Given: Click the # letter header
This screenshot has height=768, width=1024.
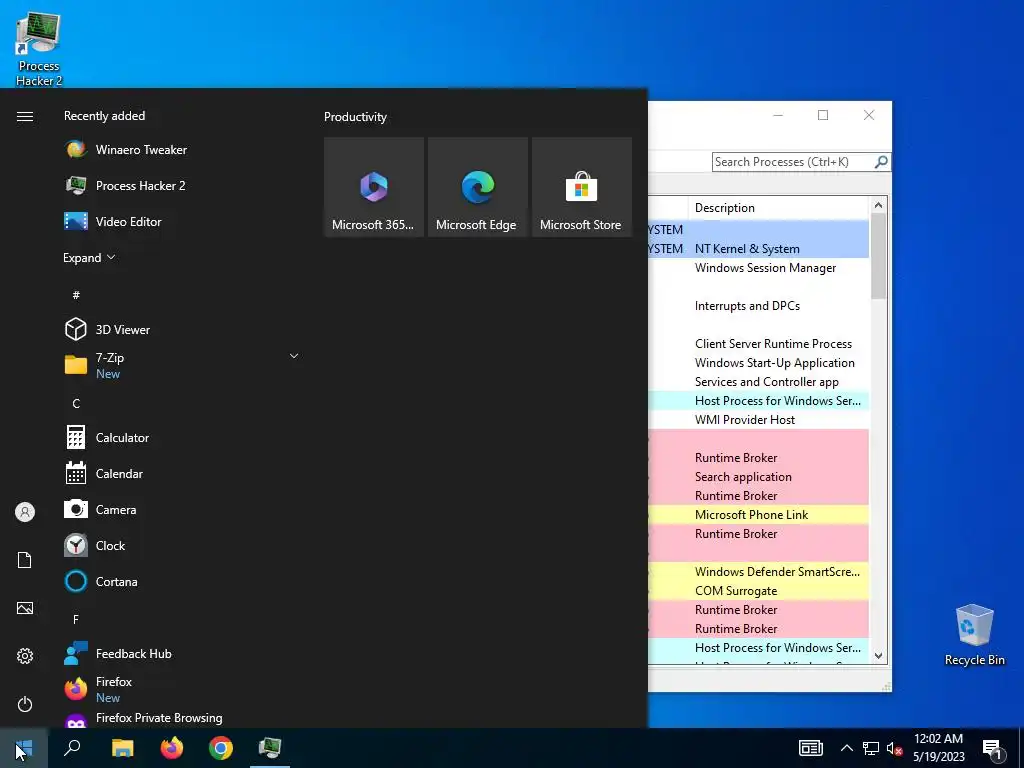Looking at the screenshot, I should tap(76, 295).
